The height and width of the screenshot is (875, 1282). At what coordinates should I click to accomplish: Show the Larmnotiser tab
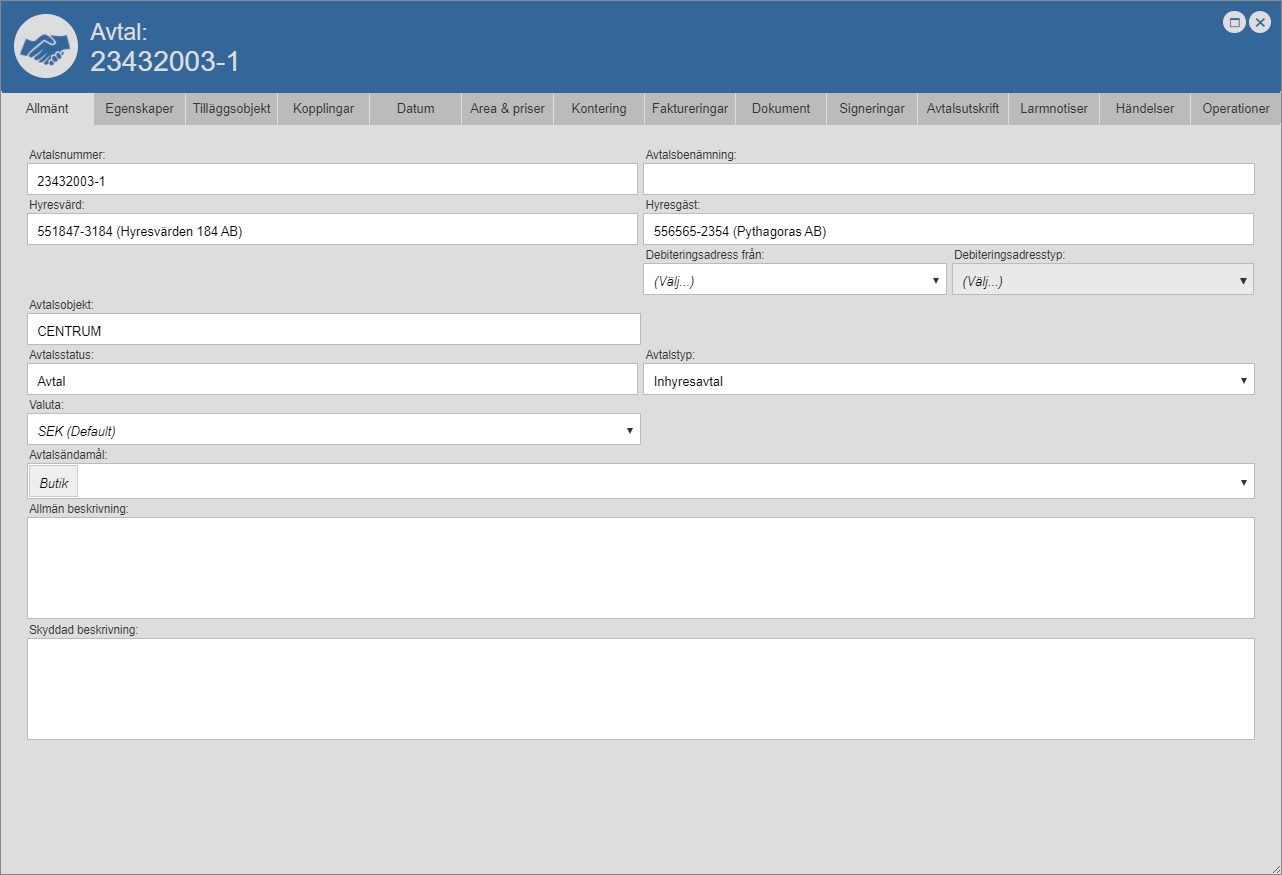[1053, 109]
